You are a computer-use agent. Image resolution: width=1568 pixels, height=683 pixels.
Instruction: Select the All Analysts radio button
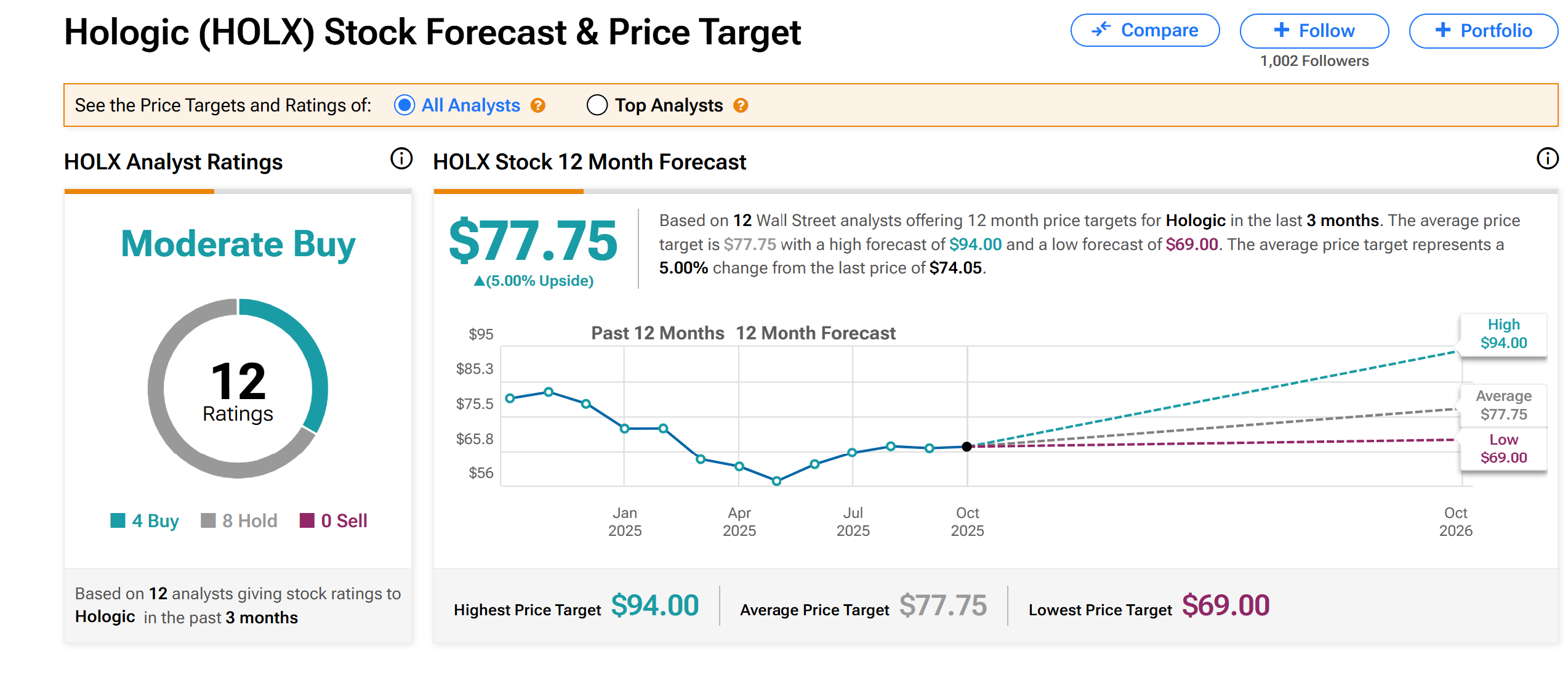tap(404, 105)
